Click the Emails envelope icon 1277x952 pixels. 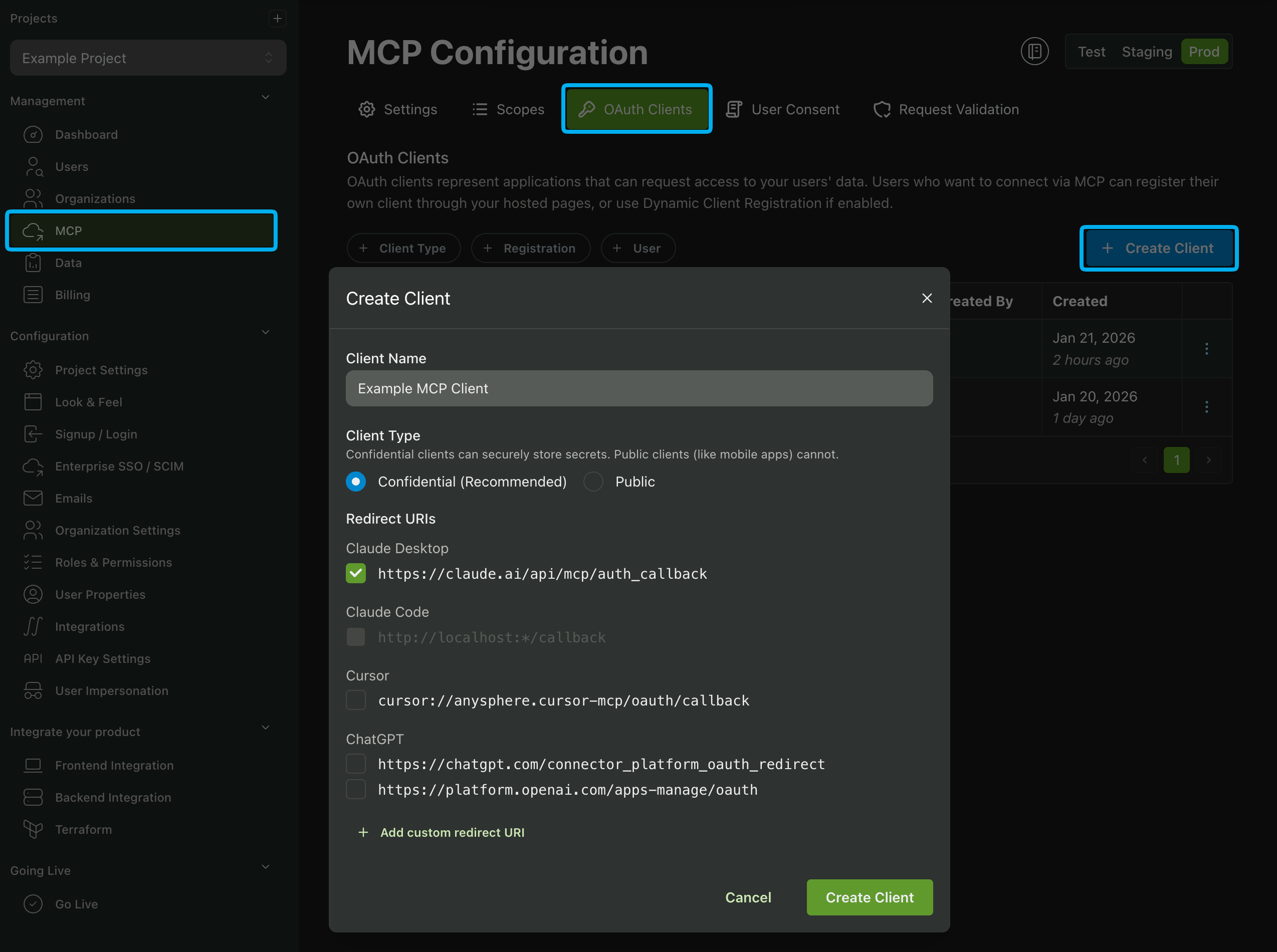(x=33, y=498)
